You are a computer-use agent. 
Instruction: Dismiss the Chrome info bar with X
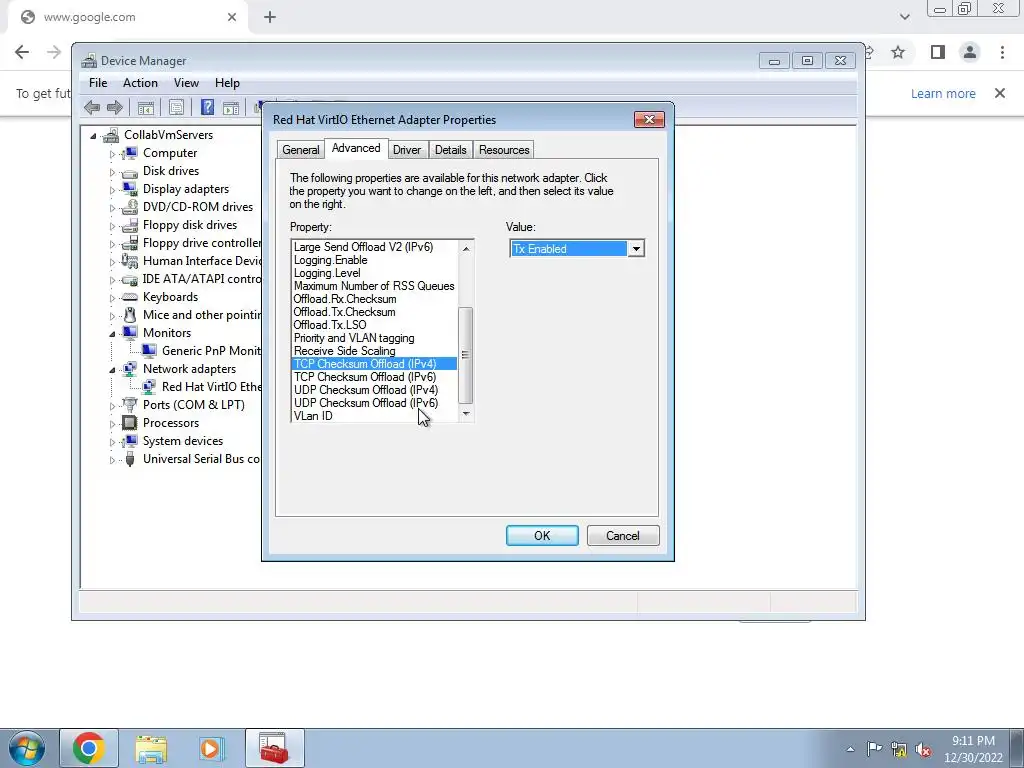click(x=1000, y=93)
